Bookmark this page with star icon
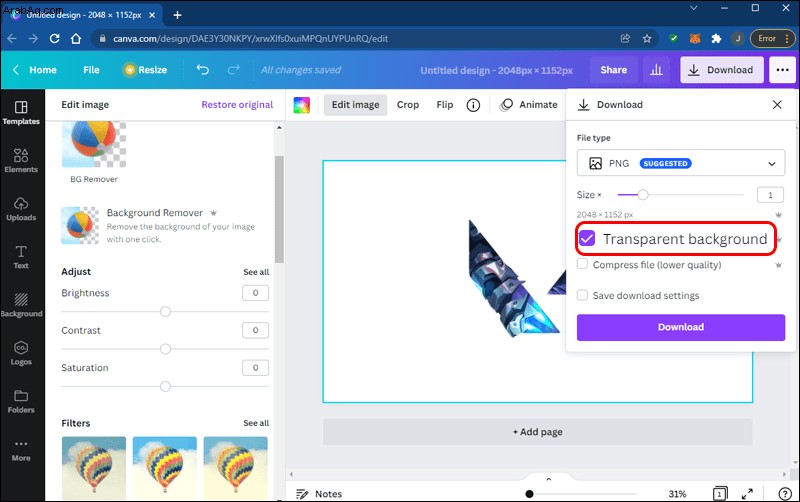Screen dimensions: 800x502 [647, 39]
